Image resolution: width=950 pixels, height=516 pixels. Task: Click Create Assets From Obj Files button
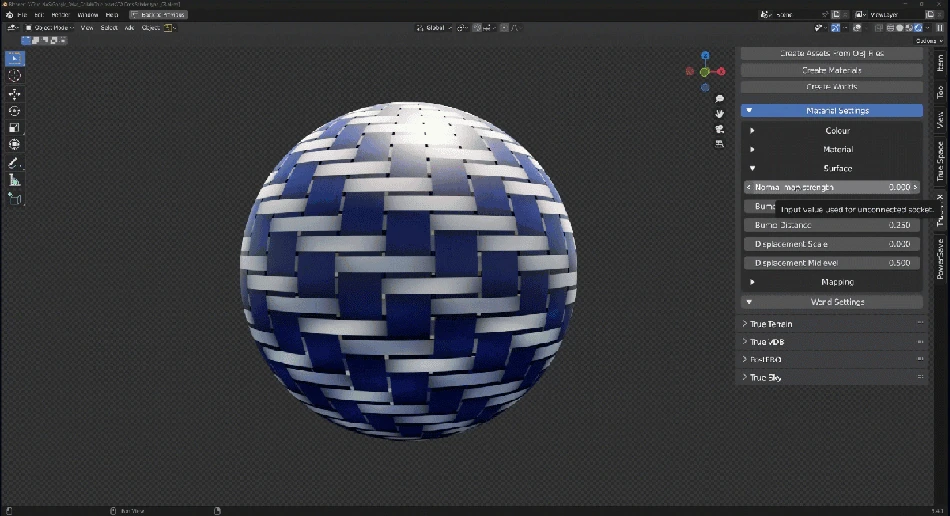(831, 53)
